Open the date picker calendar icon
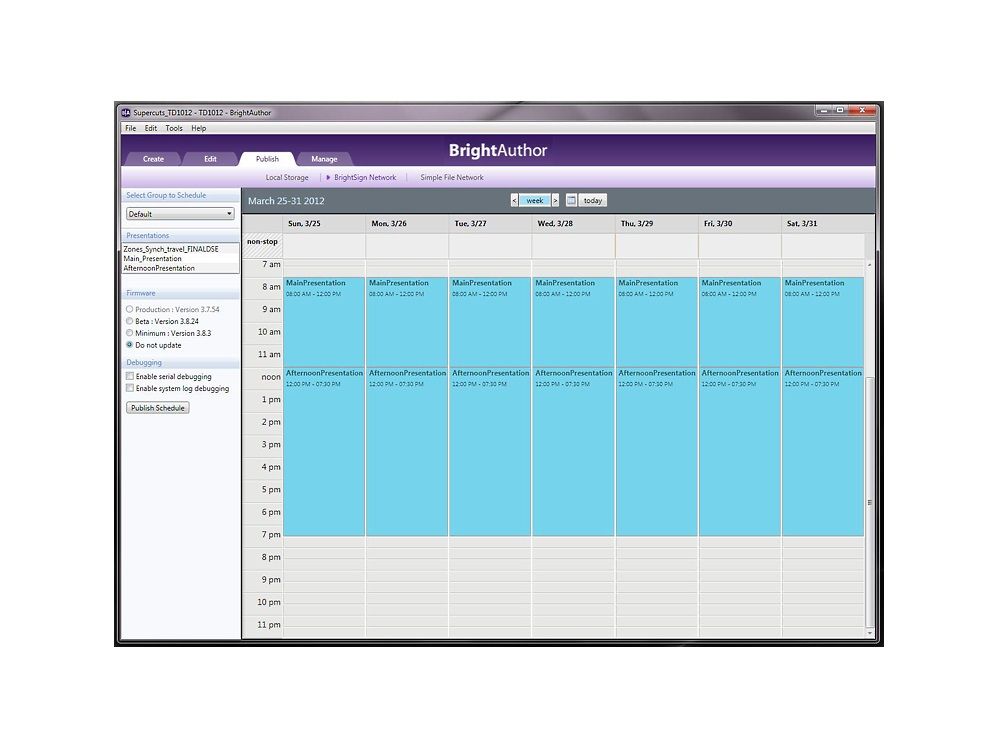 pos(571,200)
